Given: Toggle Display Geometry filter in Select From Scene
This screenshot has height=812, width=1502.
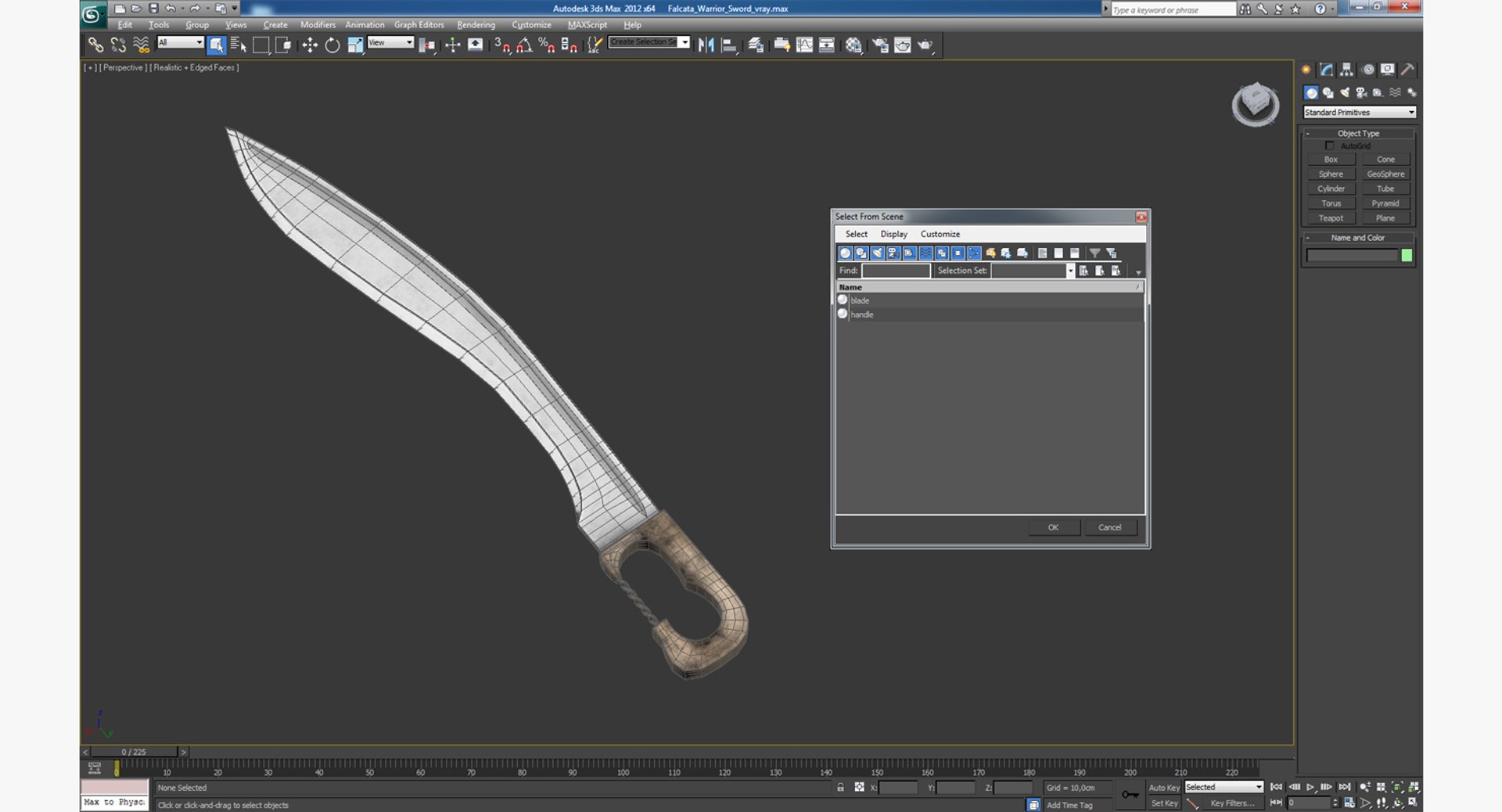Looking at the screenshot, I should click(845, 253).
